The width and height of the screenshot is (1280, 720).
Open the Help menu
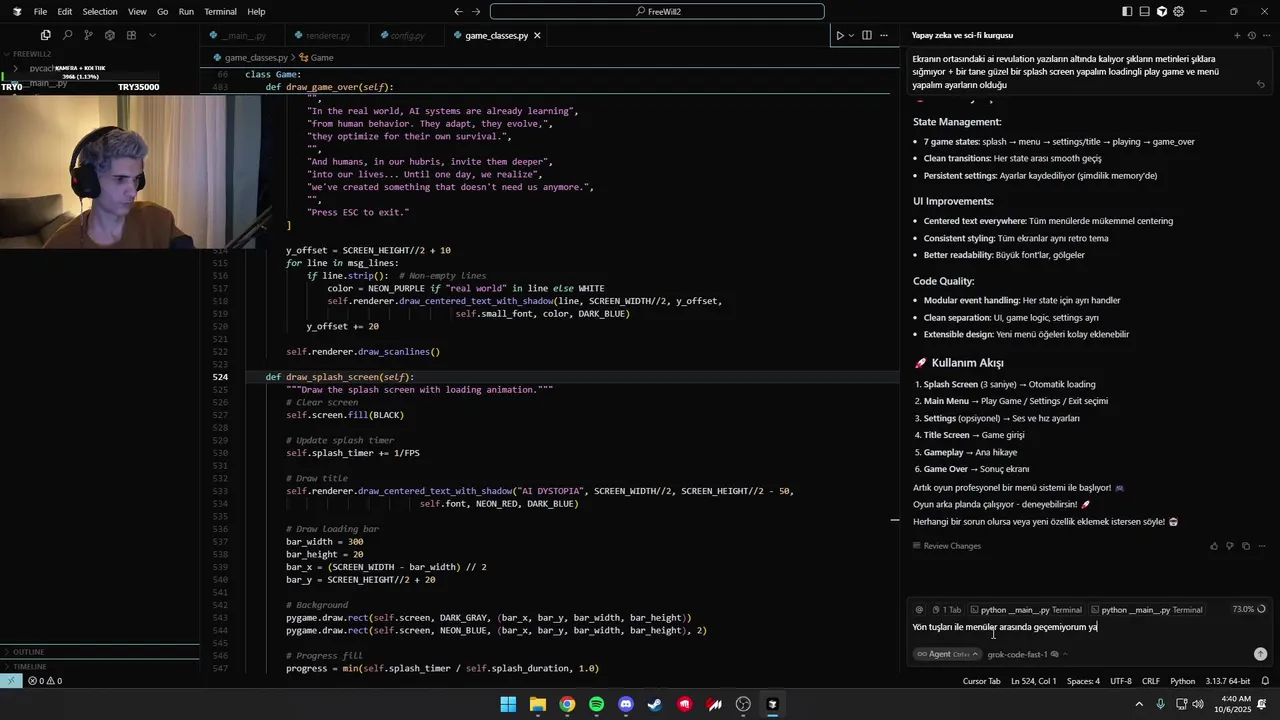click(256, 12)
